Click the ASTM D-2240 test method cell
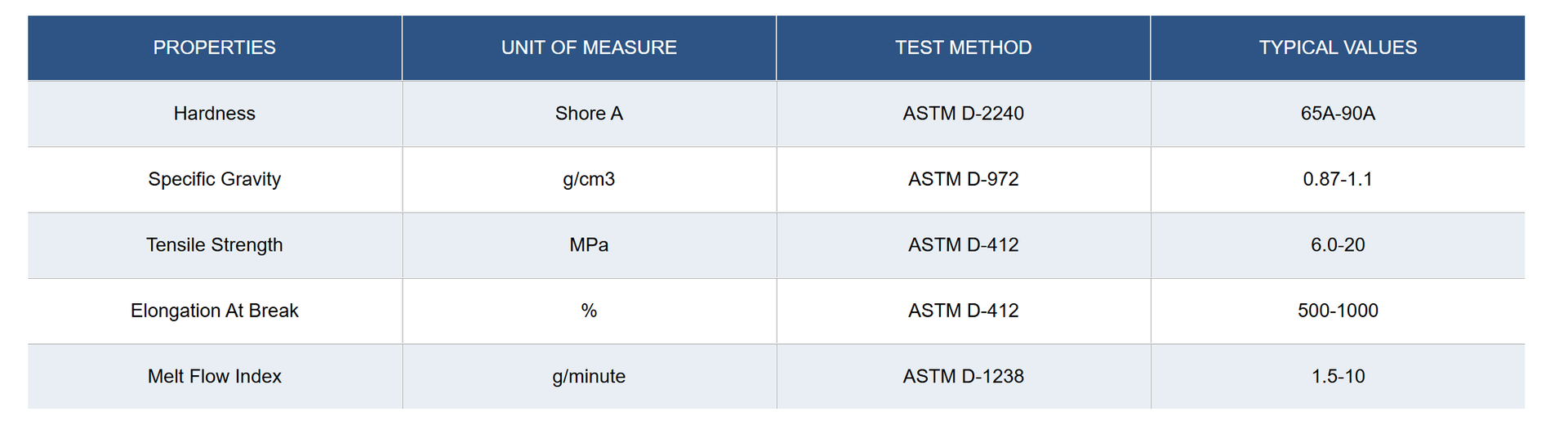 (x=964, y=114)
